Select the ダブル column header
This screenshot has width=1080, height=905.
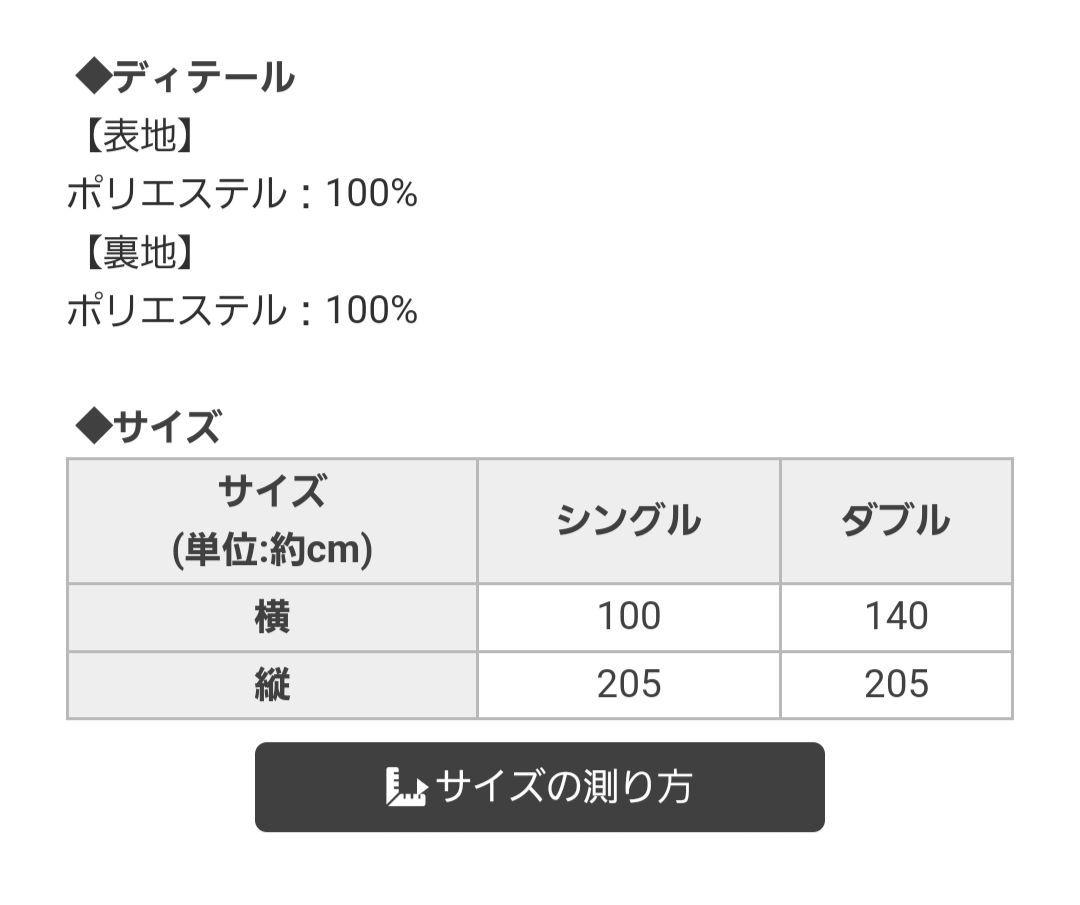(x=896, y=520)
